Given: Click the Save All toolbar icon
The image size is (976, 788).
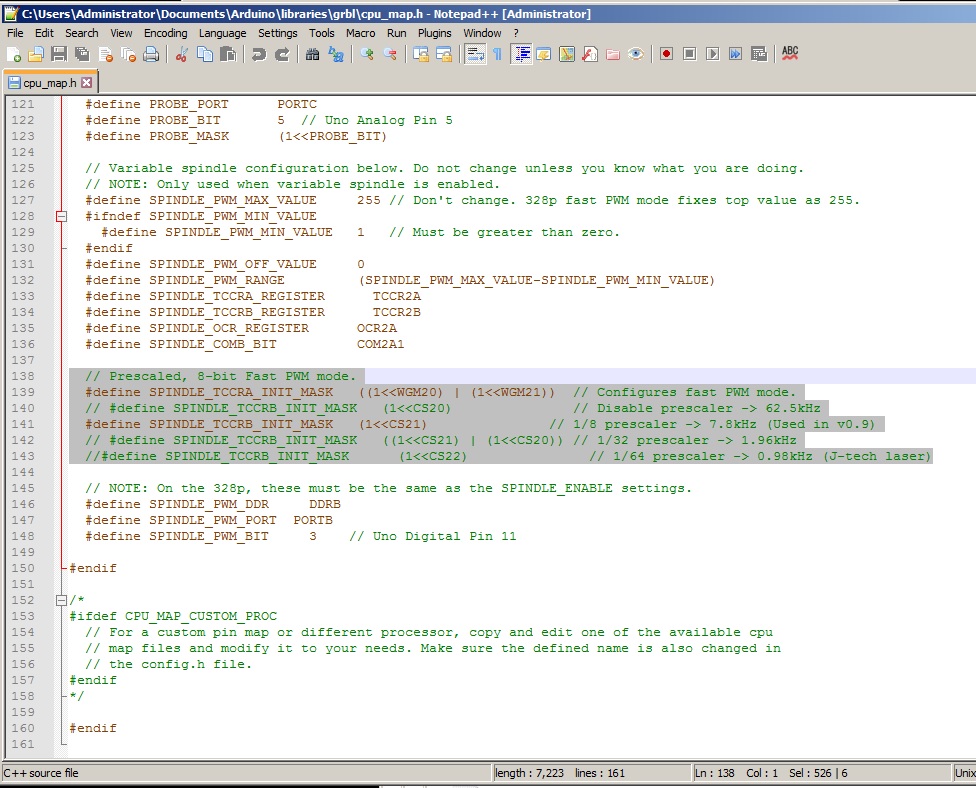Looking at the screenshot, I should tap(82, 55).
